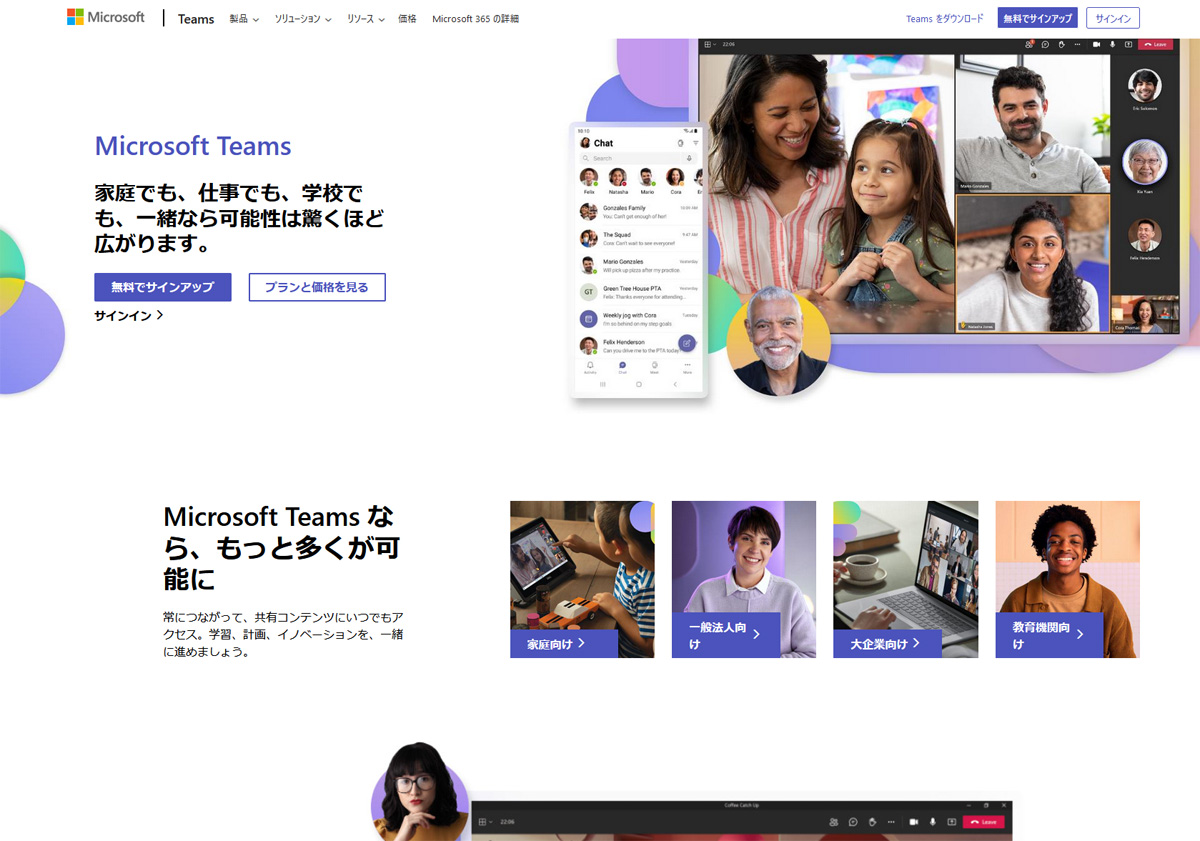Start a new chat with the compose icon
The height and width of the screenshot is (841, 1200).
(x=686, y=344)
